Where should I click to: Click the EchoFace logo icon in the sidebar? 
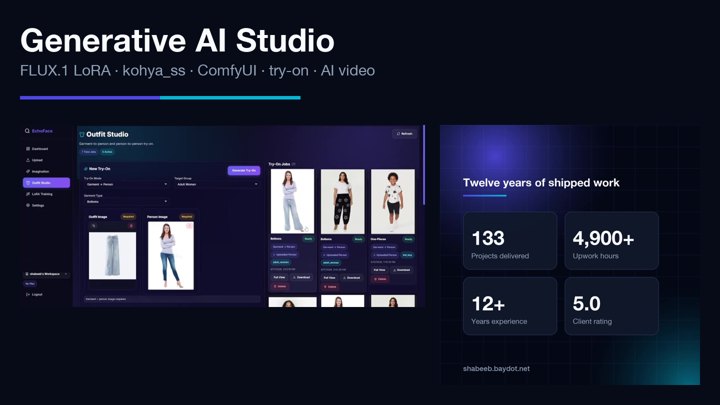pos(27,131)
